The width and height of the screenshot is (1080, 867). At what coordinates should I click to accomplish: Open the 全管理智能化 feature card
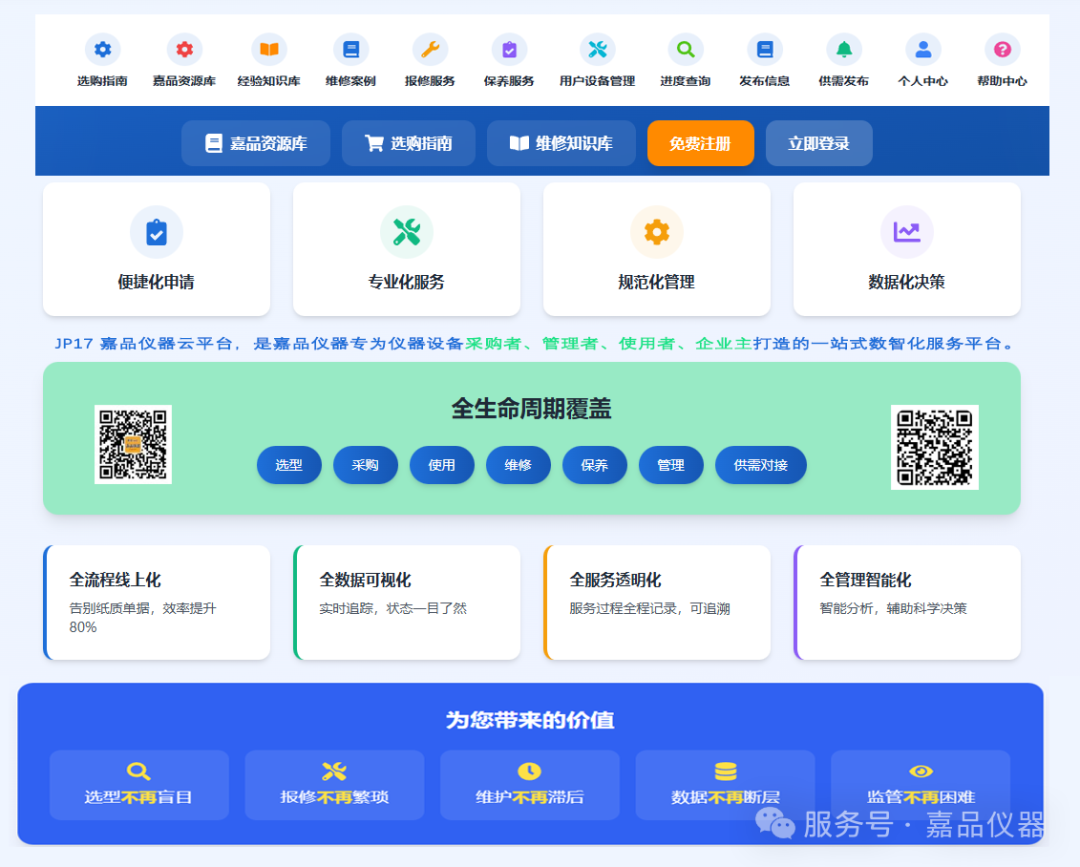point(906,603)
